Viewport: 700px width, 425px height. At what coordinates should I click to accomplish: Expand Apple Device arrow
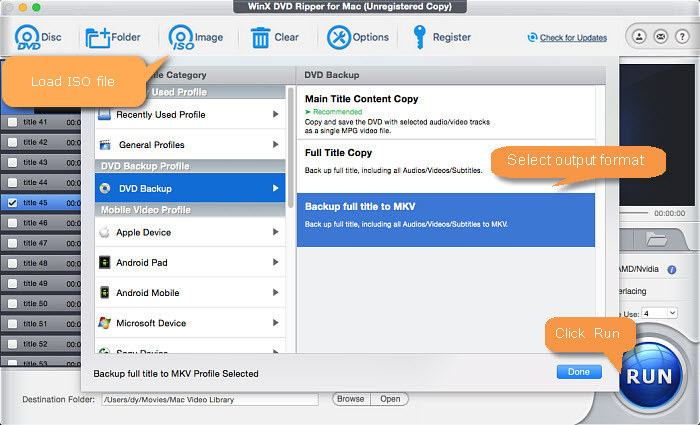click(x=275, y=232)
